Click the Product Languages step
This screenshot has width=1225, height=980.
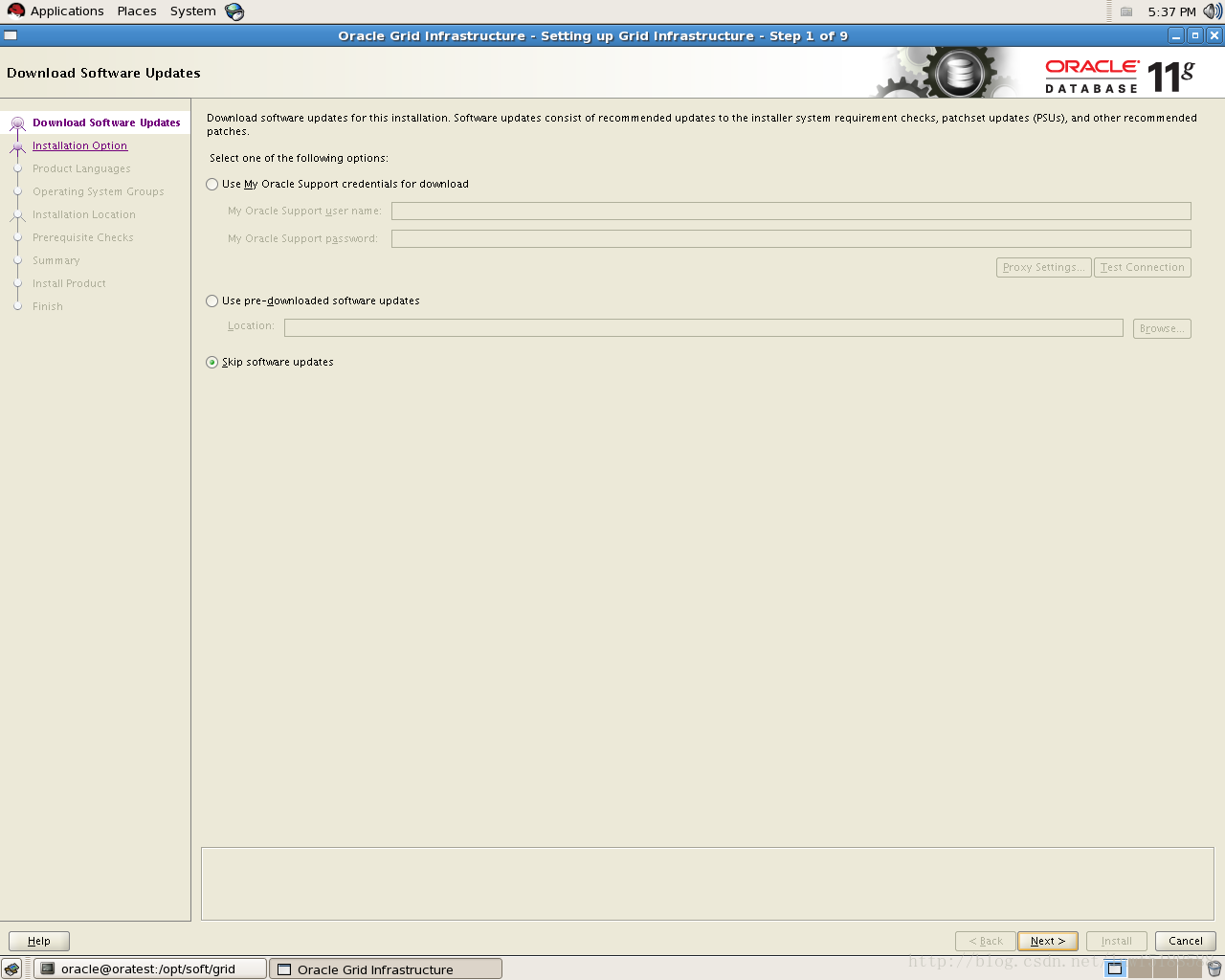(81, 169)
